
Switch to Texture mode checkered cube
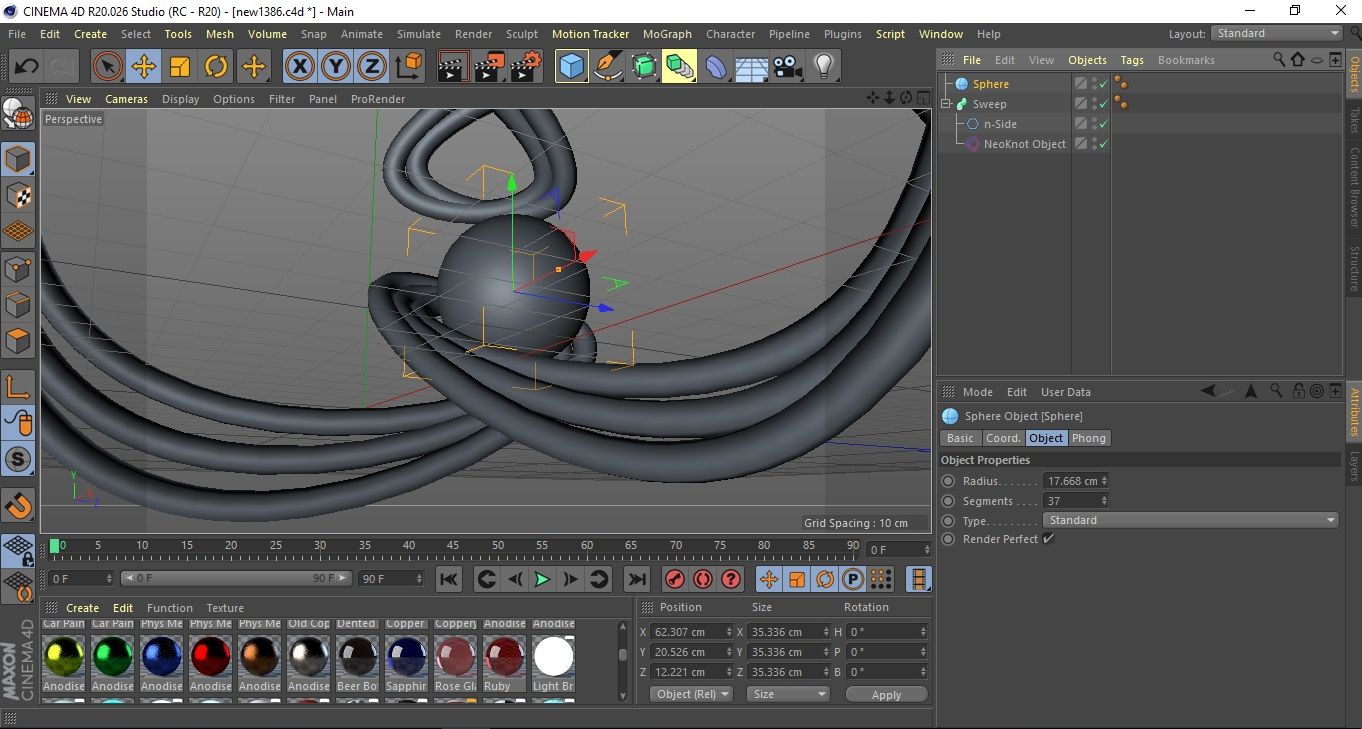pos(18,196)
